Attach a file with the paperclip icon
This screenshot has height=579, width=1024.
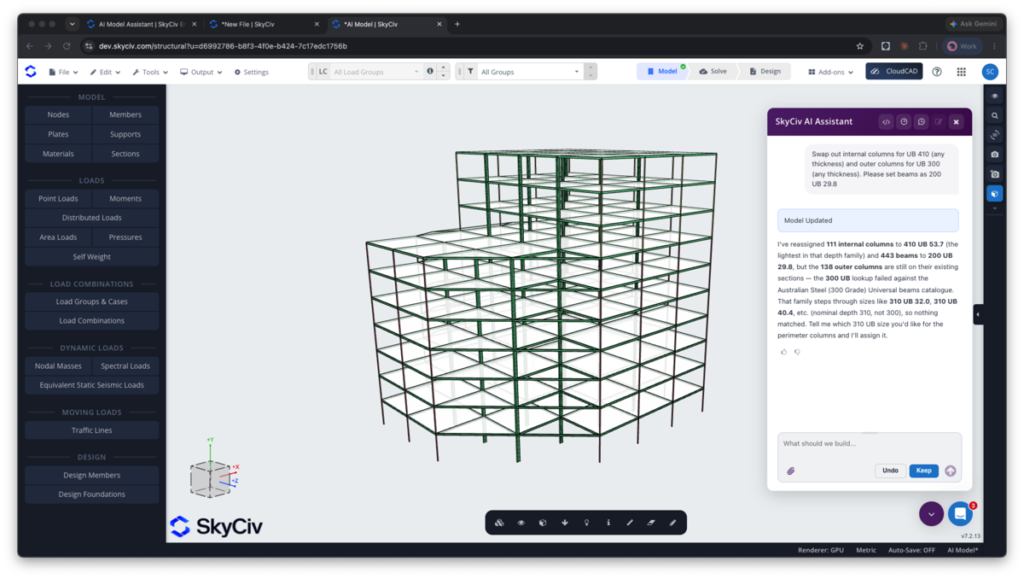point(790,471)
